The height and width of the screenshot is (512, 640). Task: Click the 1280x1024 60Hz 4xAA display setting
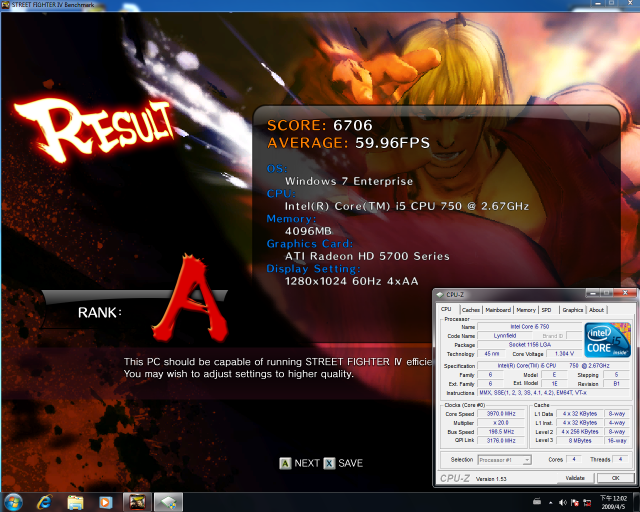[351, 281]
